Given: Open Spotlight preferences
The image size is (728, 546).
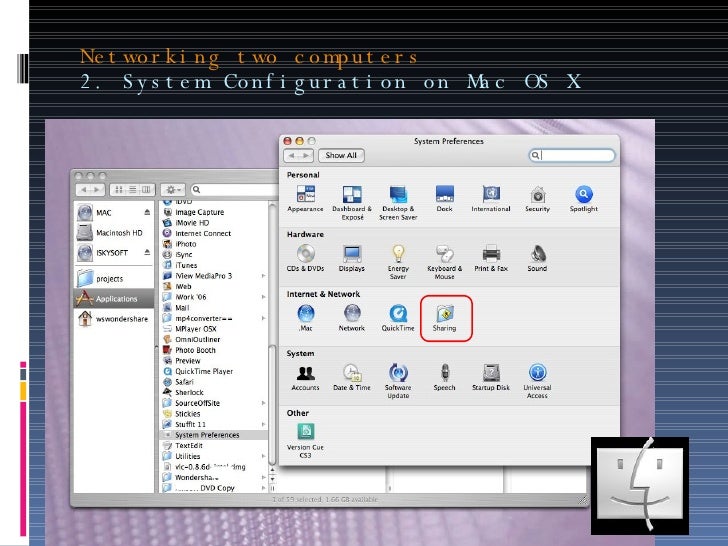Looking at the screenshot, I should pos(584,199).
